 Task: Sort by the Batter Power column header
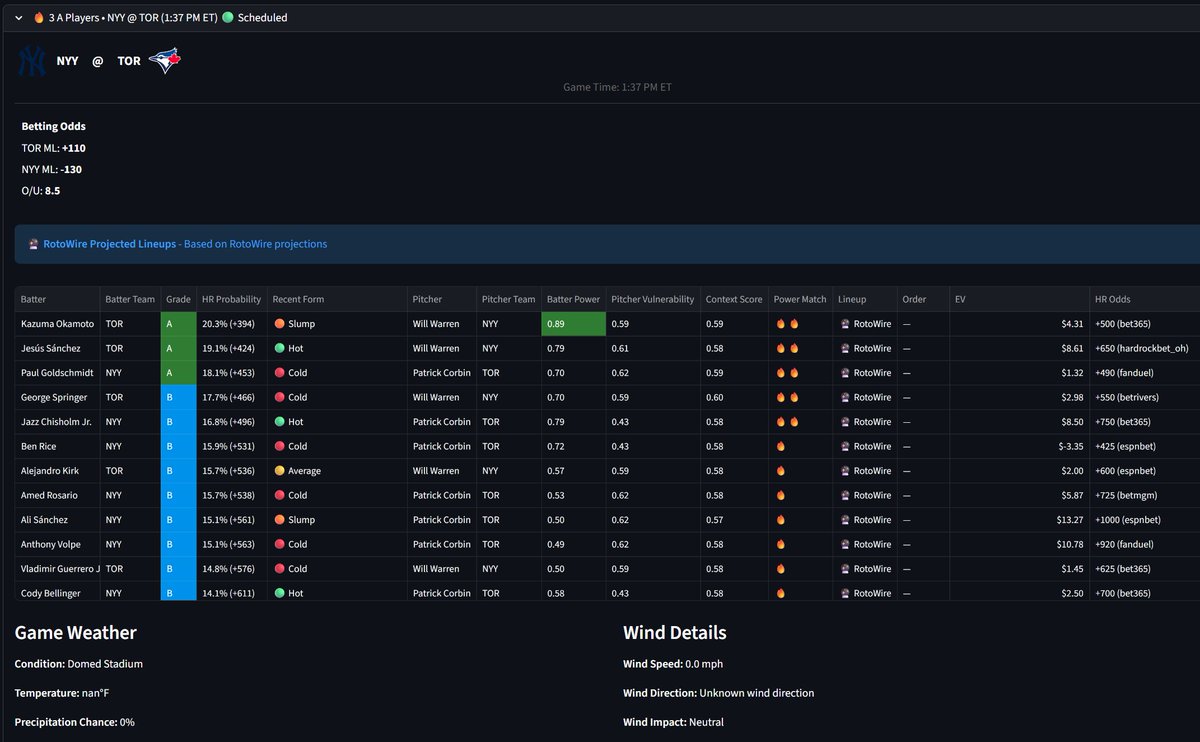pos(573,299)
